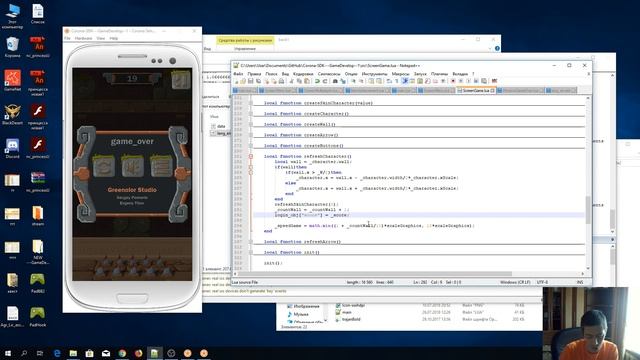The width and height of the screenshot is (640, 360).
Task: Open the Hardware menu in Corona Simulator
Action: [83, 38]
